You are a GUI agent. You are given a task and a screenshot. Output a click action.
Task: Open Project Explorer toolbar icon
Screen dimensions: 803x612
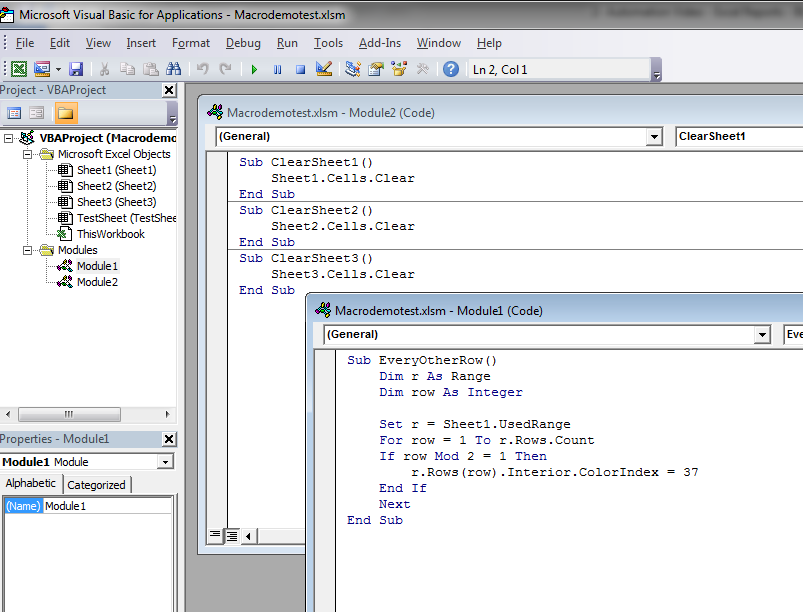point(353,69)
